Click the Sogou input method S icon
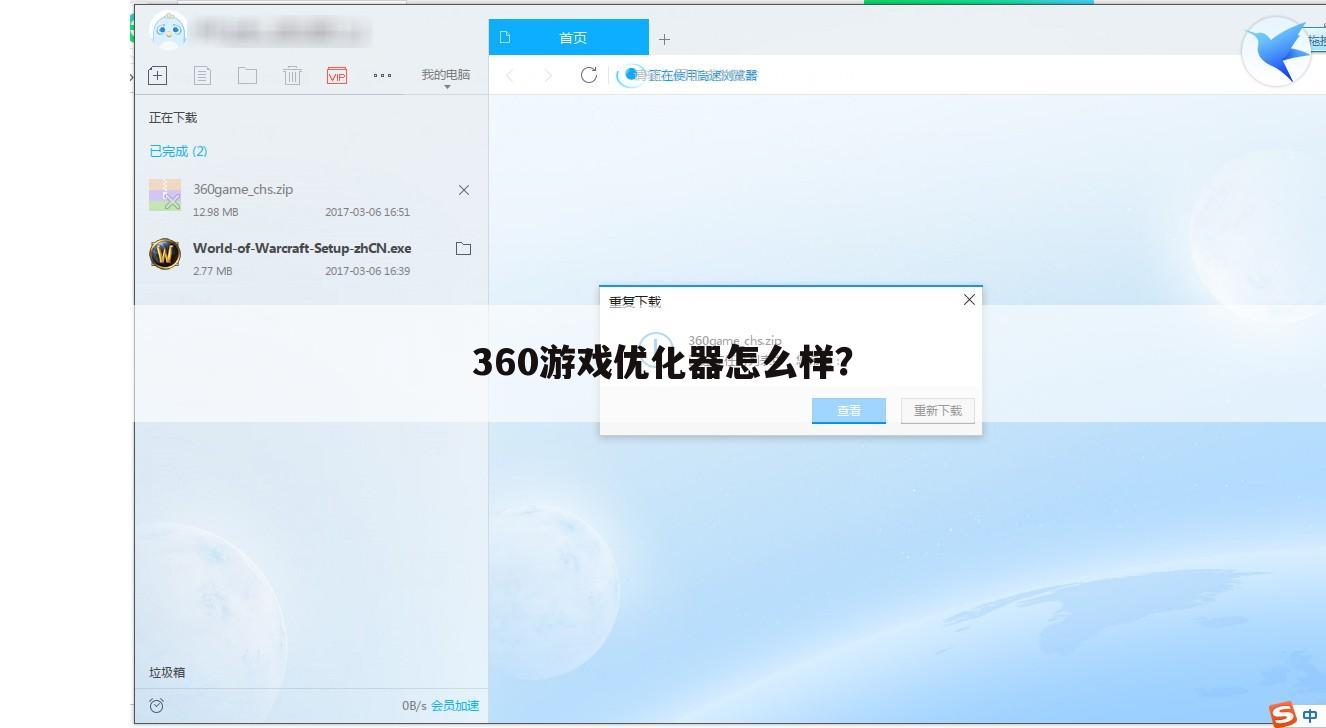 1283,715
